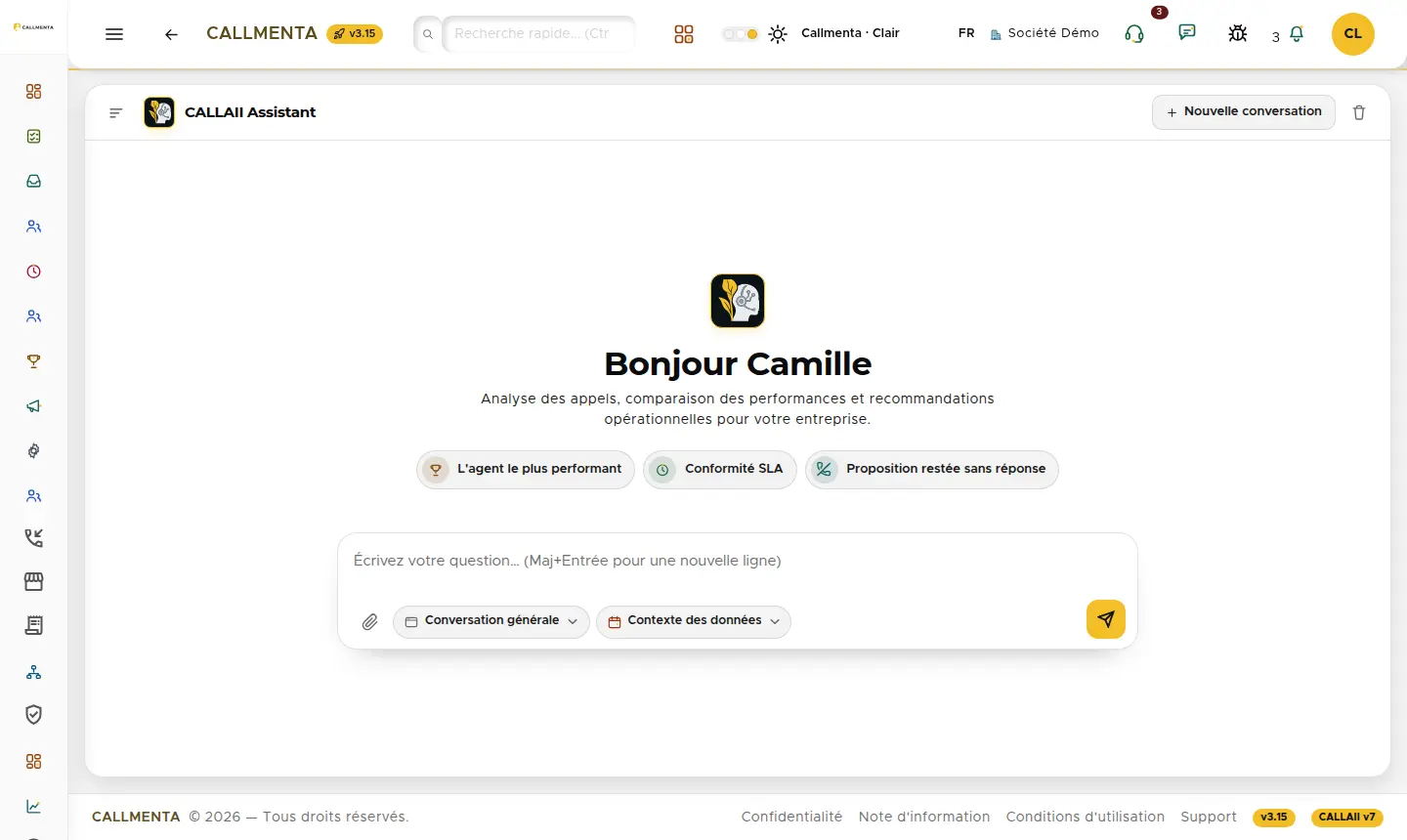Viewport: 1407px width, 840px height.
Task: Start a Nouvelle conversation
Action: click(x=1244, y=111)
